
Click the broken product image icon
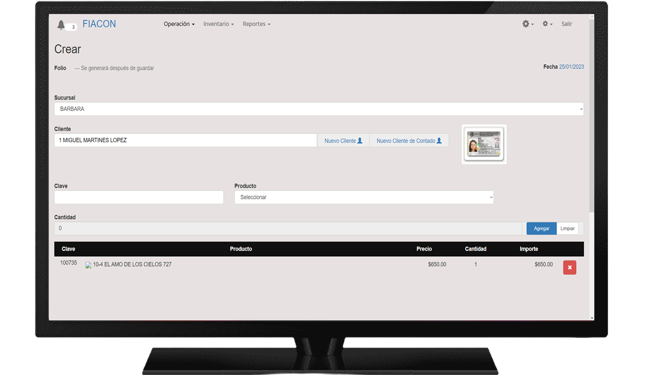point(88,265)
